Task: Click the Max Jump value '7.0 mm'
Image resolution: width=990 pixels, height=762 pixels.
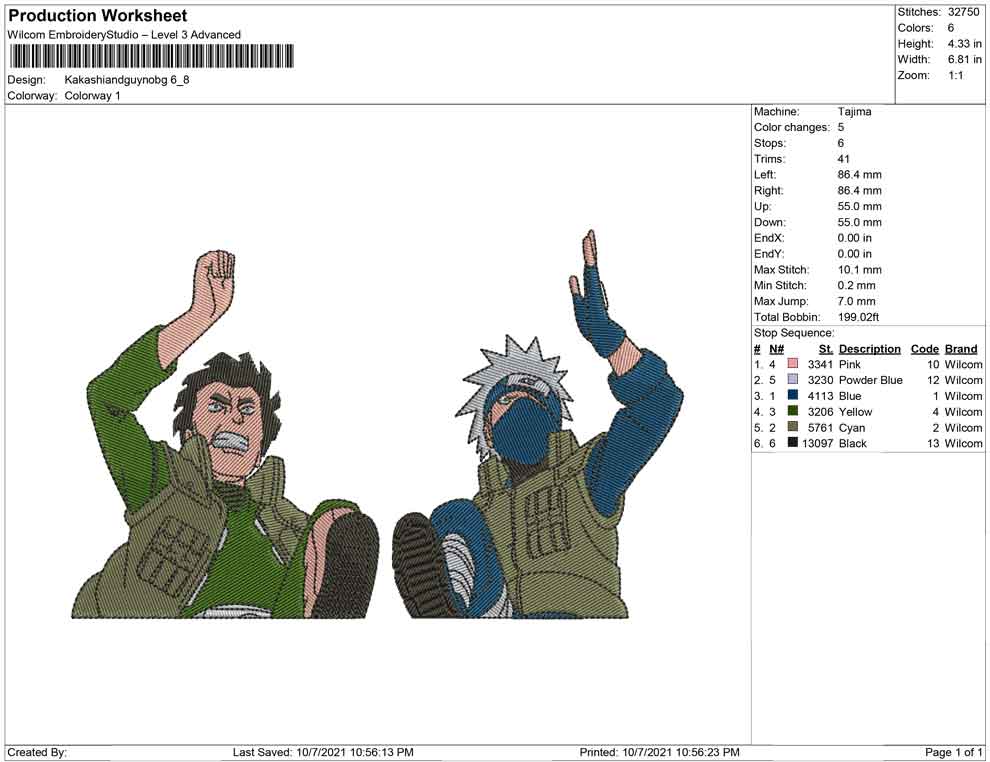Action: [x=856, y=301]
